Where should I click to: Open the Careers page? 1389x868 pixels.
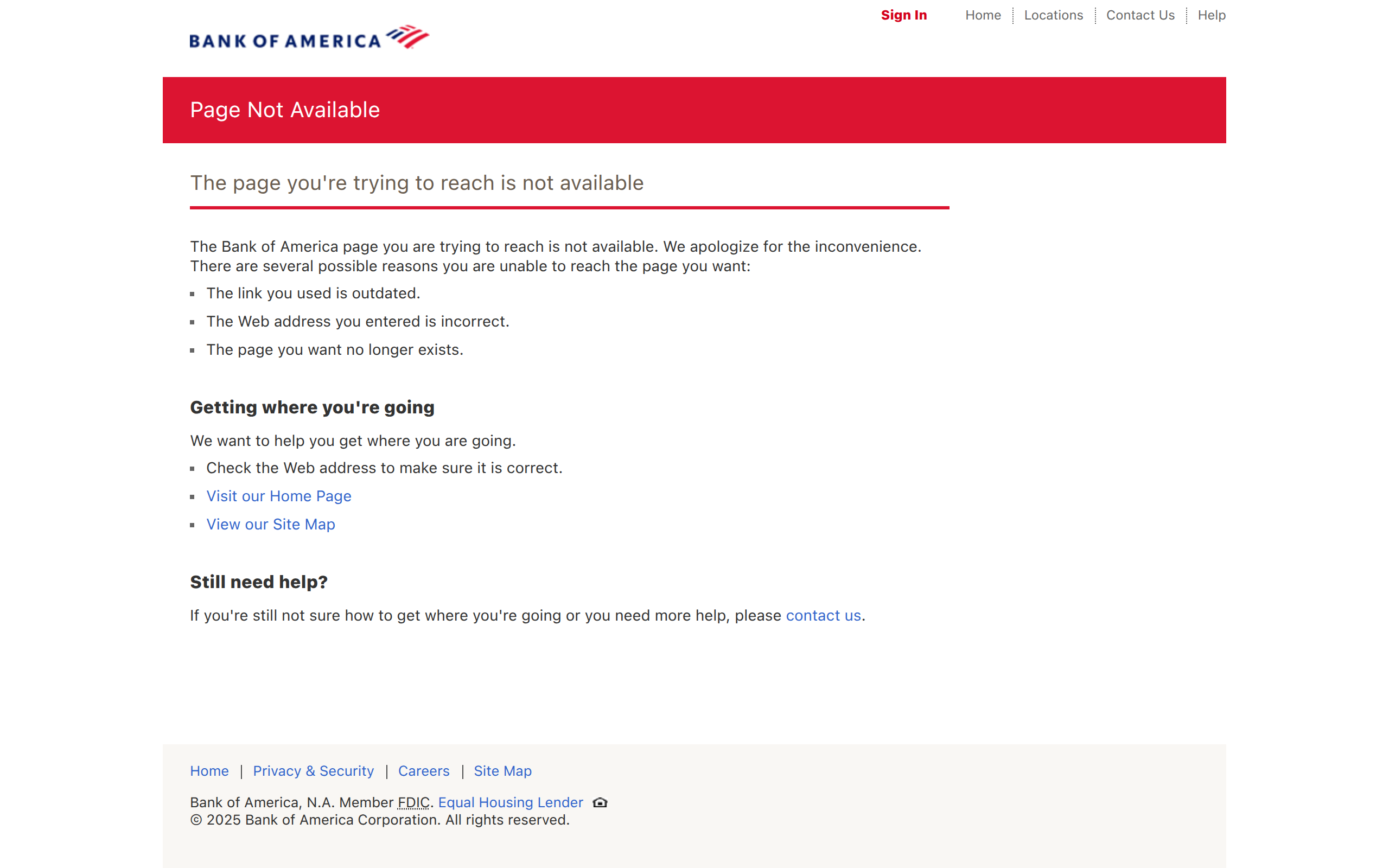tap(424, 771)
